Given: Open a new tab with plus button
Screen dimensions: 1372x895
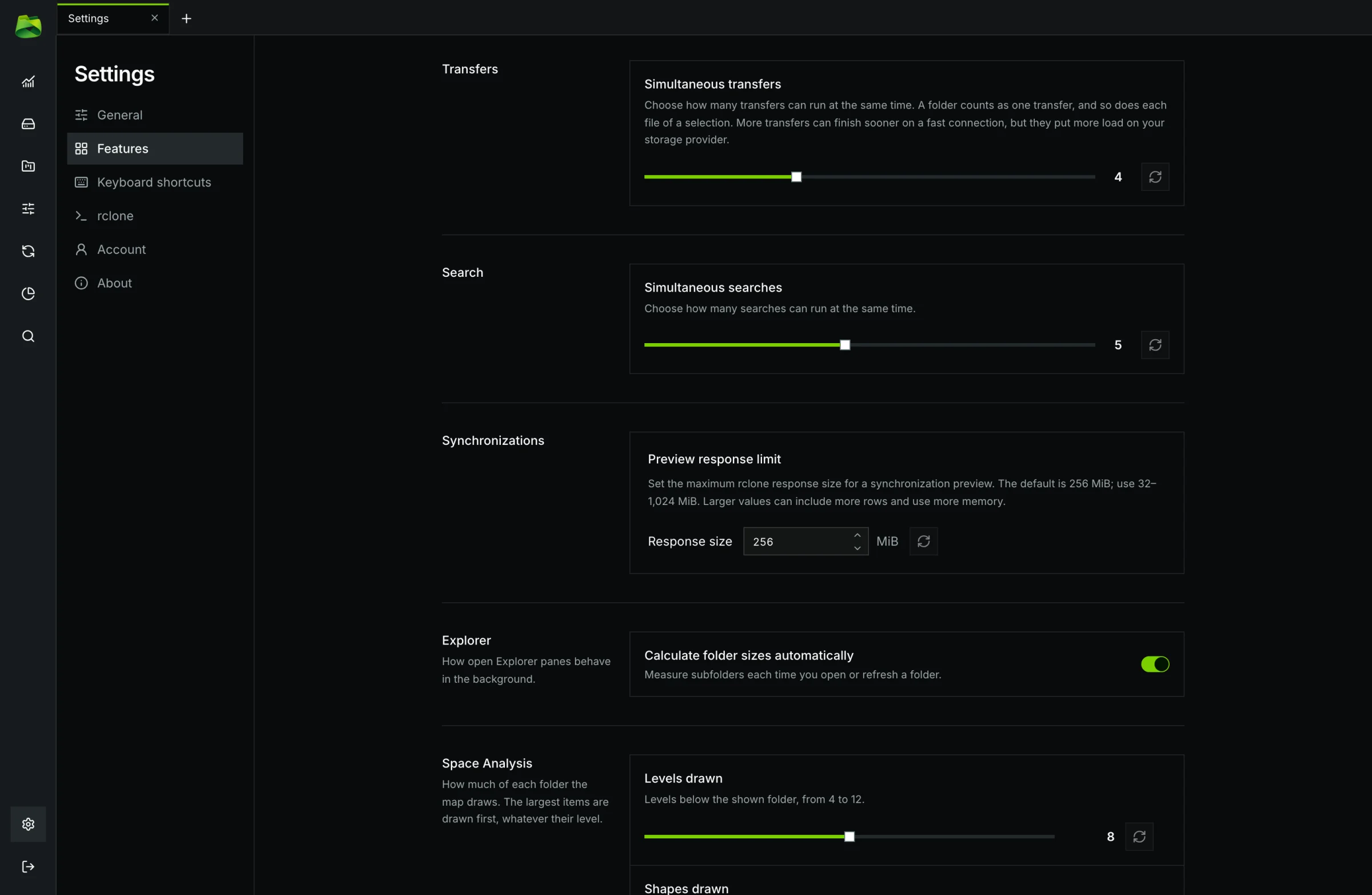Looking at the screenshot, I should [186, 18].
